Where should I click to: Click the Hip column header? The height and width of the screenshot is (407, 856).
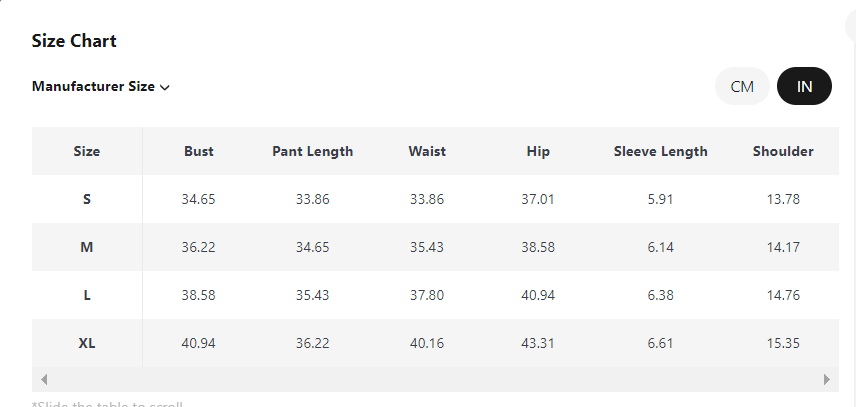(x=538, y=152)
